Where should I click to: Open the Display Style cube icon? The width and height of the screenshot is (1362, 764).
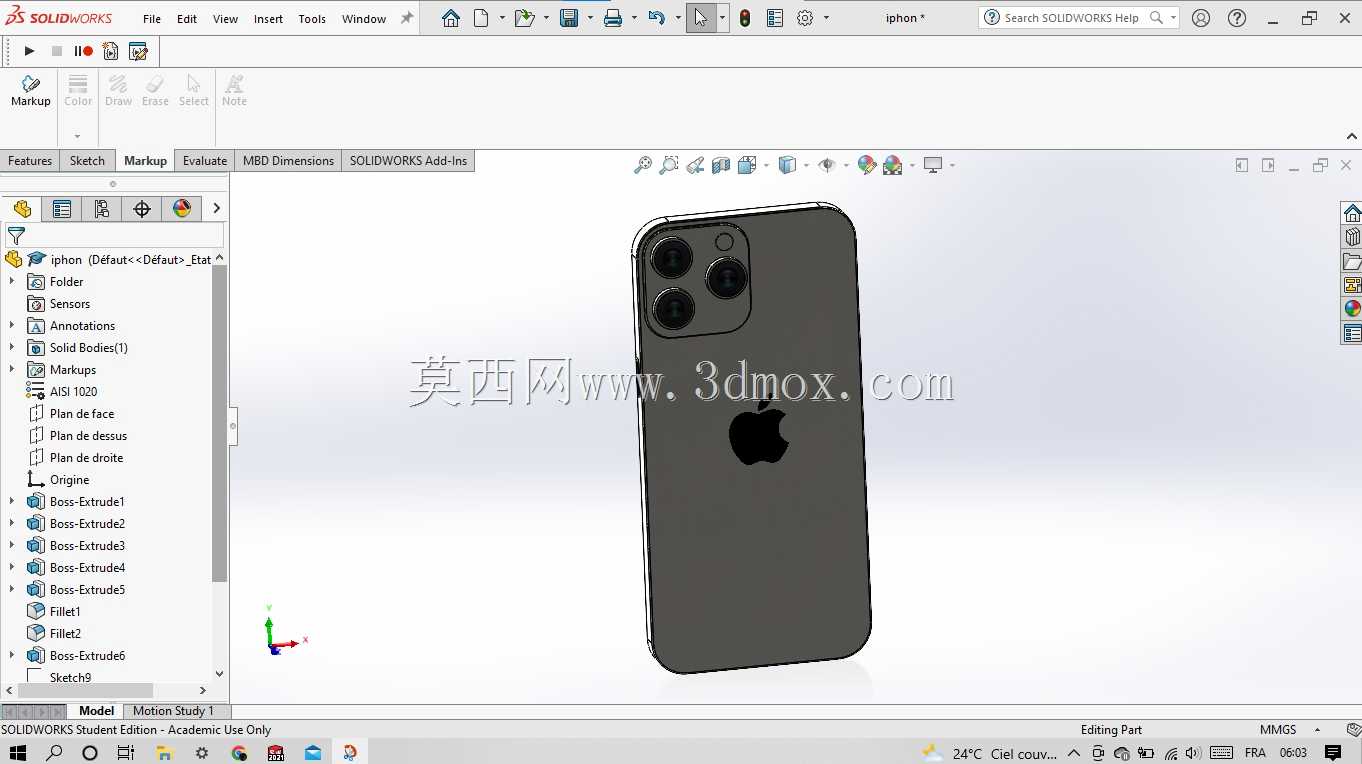click(x=787, y=165)
